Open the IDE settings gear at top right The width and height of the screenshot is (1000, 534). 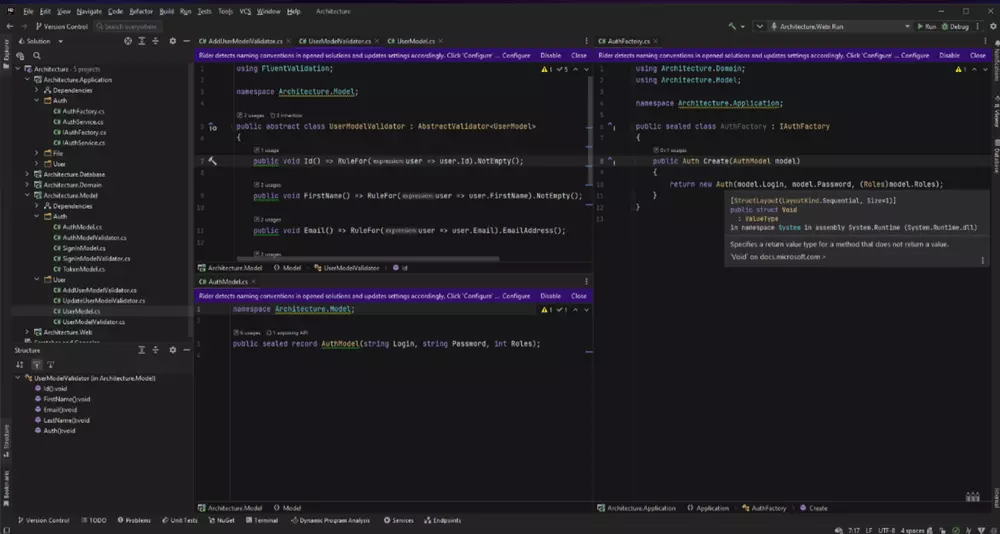(993, 27)
